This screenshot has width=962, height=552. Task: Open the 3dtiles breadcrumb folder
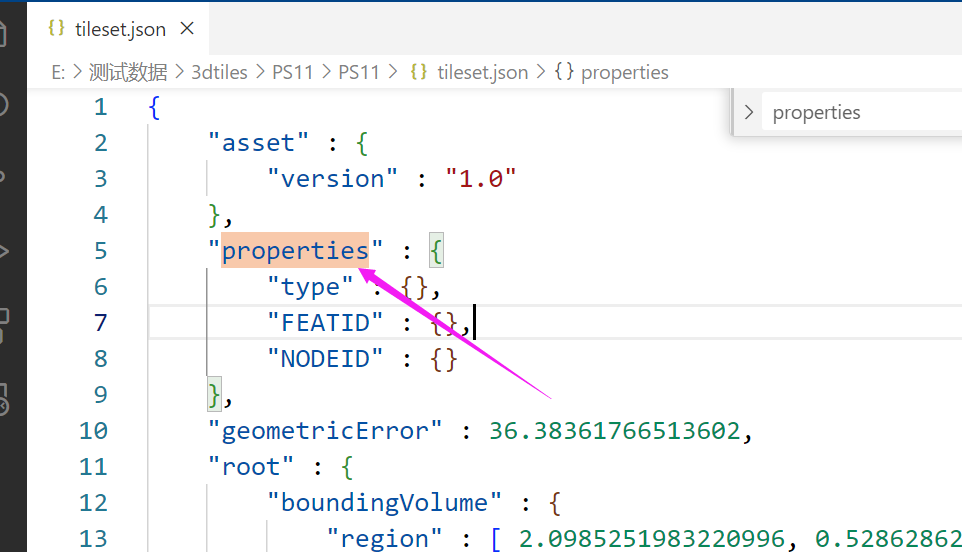pyautogui.click(x=219, y=72)
